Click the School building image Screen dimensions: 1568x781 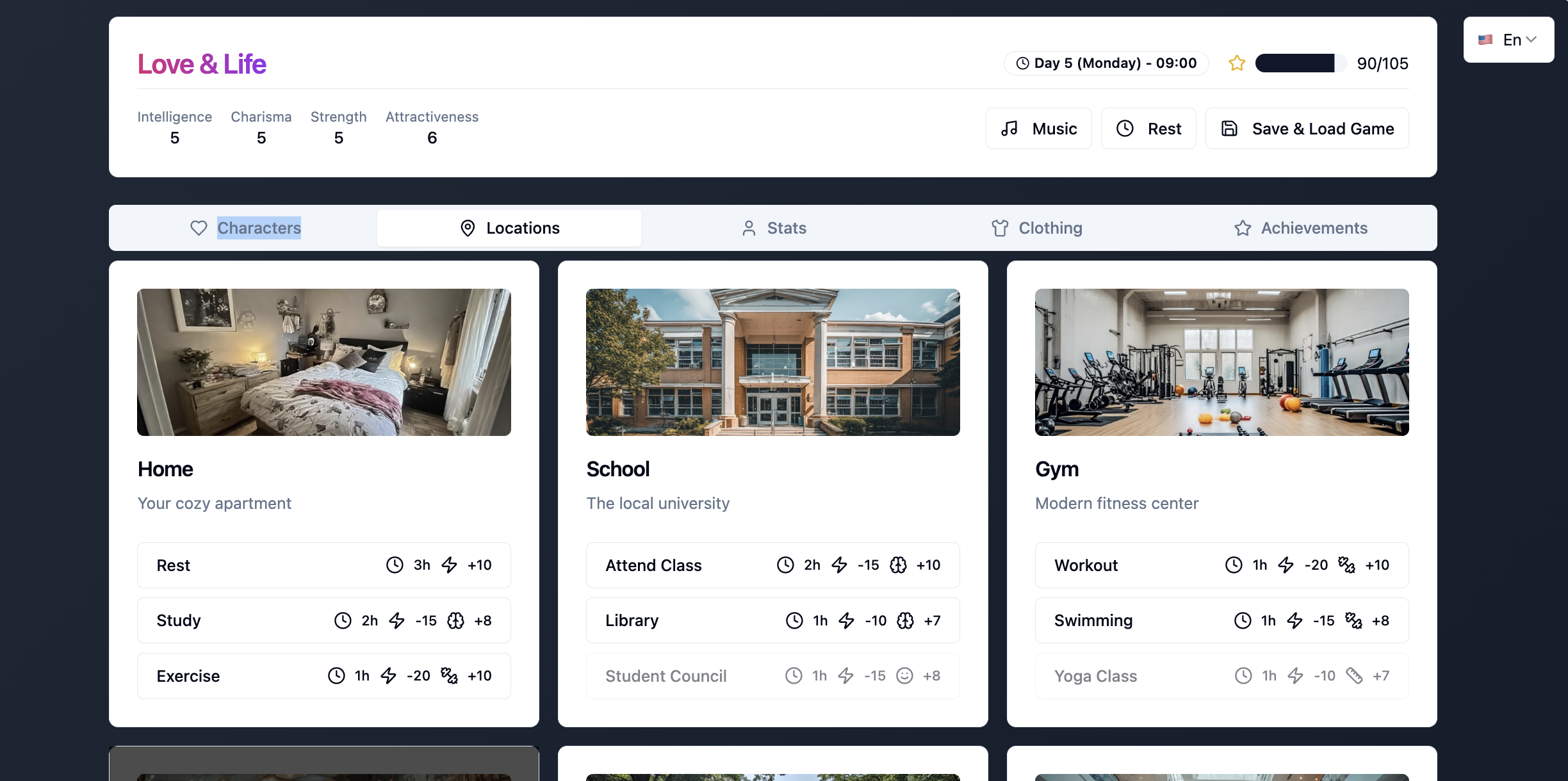point(773,362)
